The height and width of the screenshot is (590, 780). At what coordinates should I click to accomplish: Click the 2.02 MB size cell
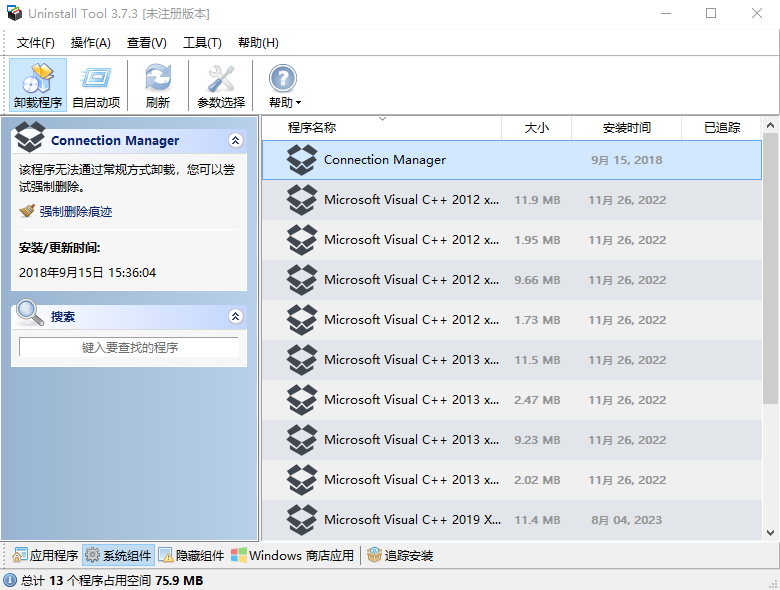(537, 480)
